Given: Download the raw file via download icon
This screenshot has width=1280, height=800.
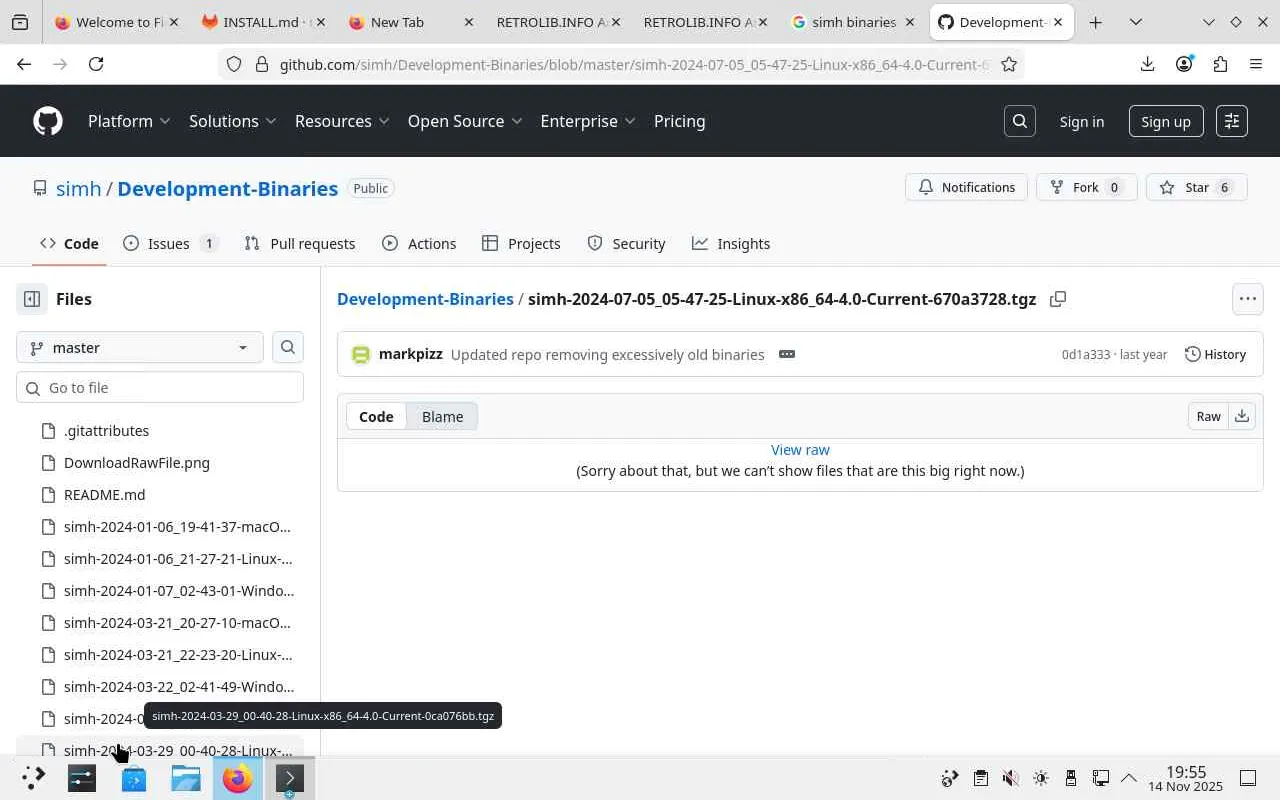Looking at the screenshot, I should [1241, 416].
